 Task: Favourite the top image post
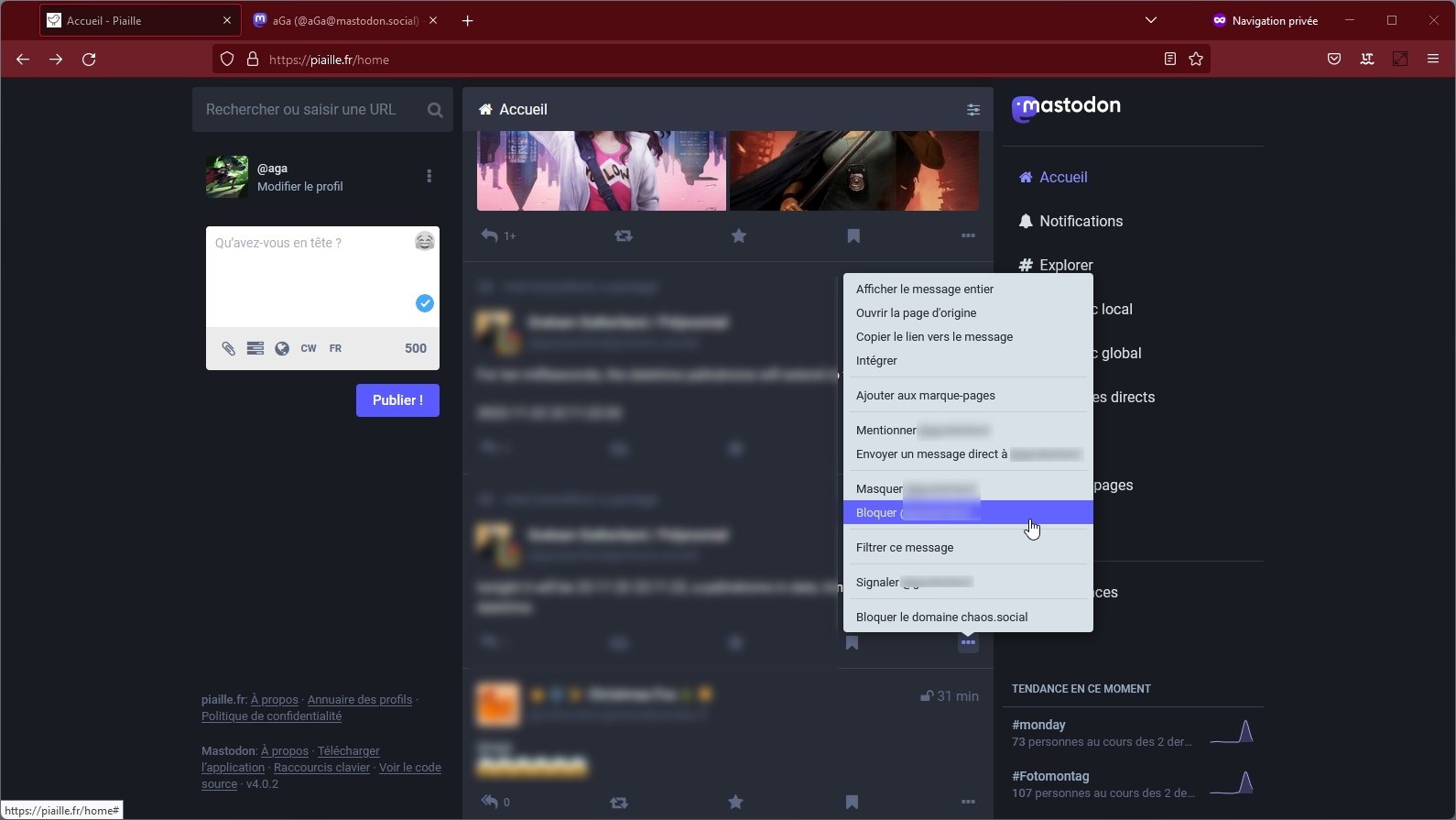tap(739, 235)
